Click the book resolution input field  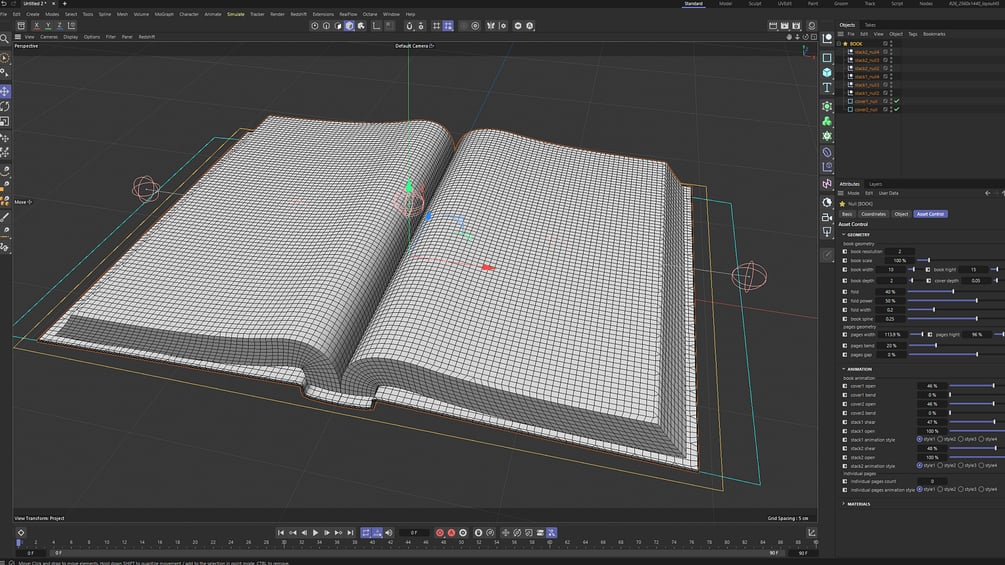click(899, 252)
